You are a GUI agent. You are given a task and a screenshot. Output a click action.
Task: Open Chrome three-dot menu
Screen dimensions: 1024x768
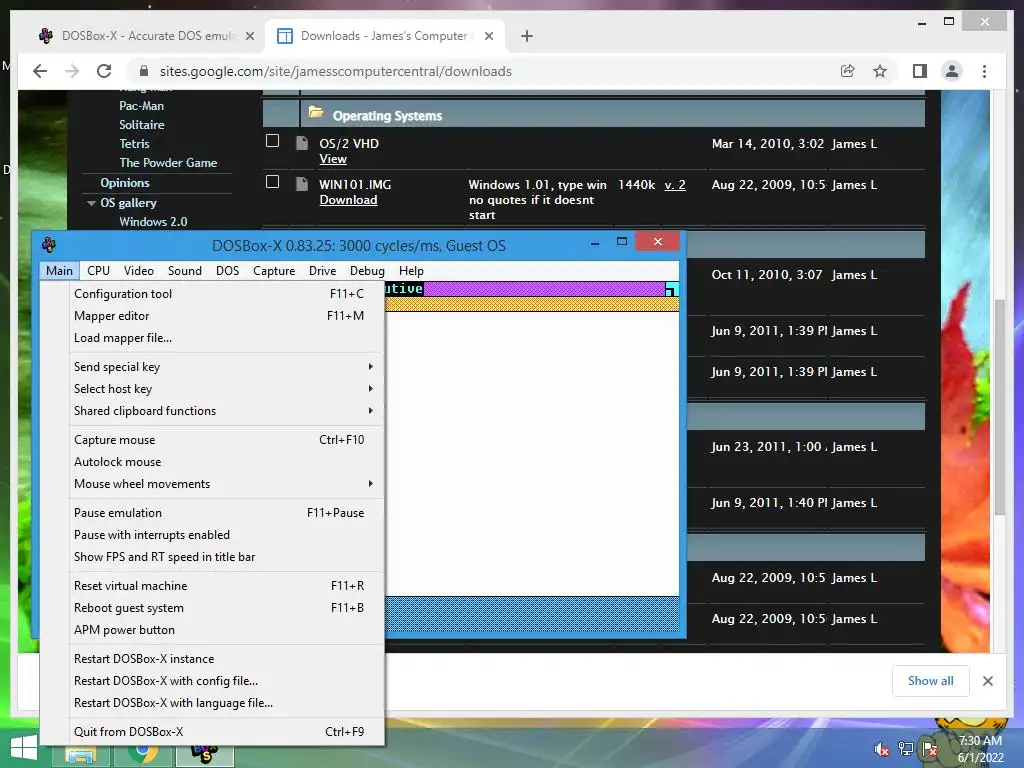pos(985,71)
